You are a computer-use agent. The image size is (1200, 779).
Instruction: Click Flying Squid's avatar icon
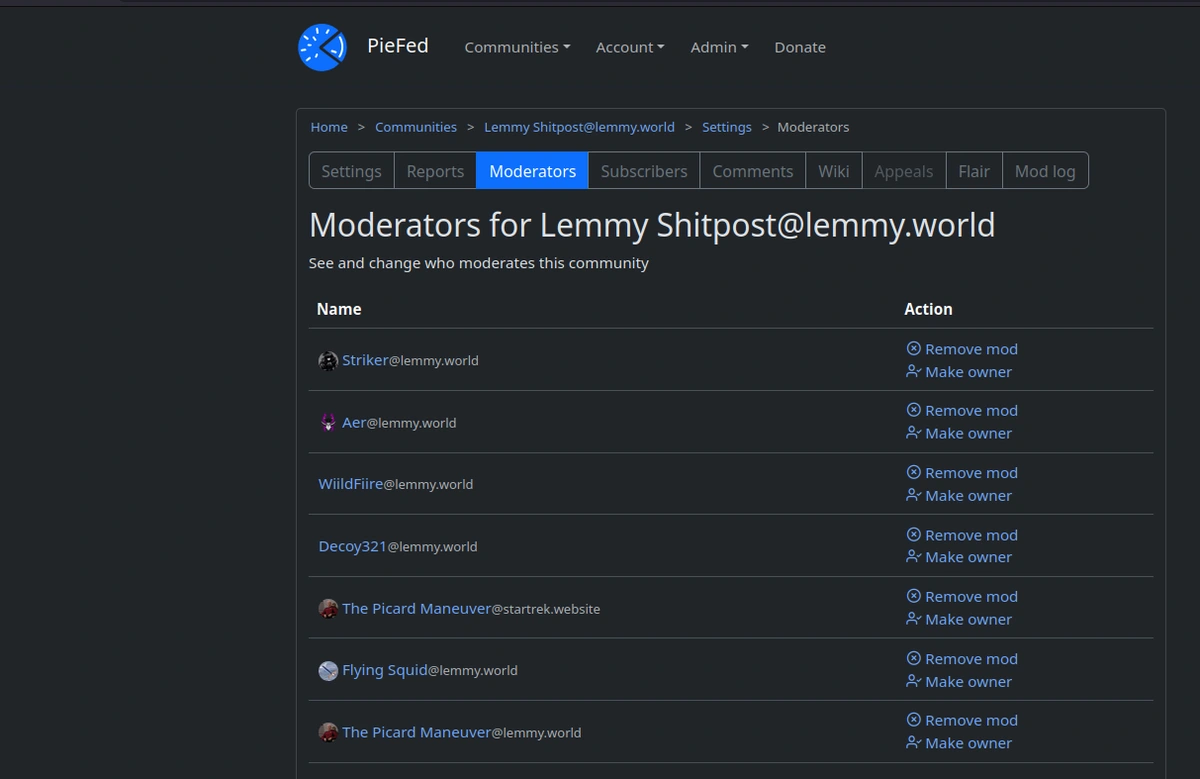click(x=328, y=671)
